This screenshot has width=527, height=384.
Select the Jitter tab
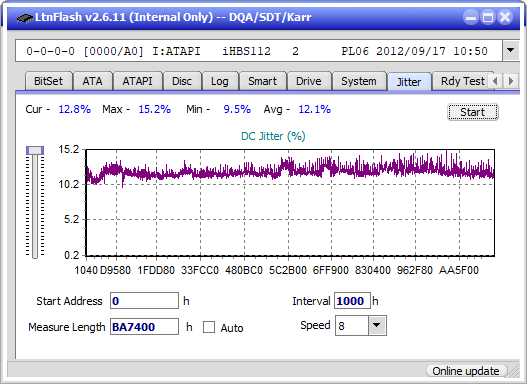pyautogui.click(x=409, y=82)
